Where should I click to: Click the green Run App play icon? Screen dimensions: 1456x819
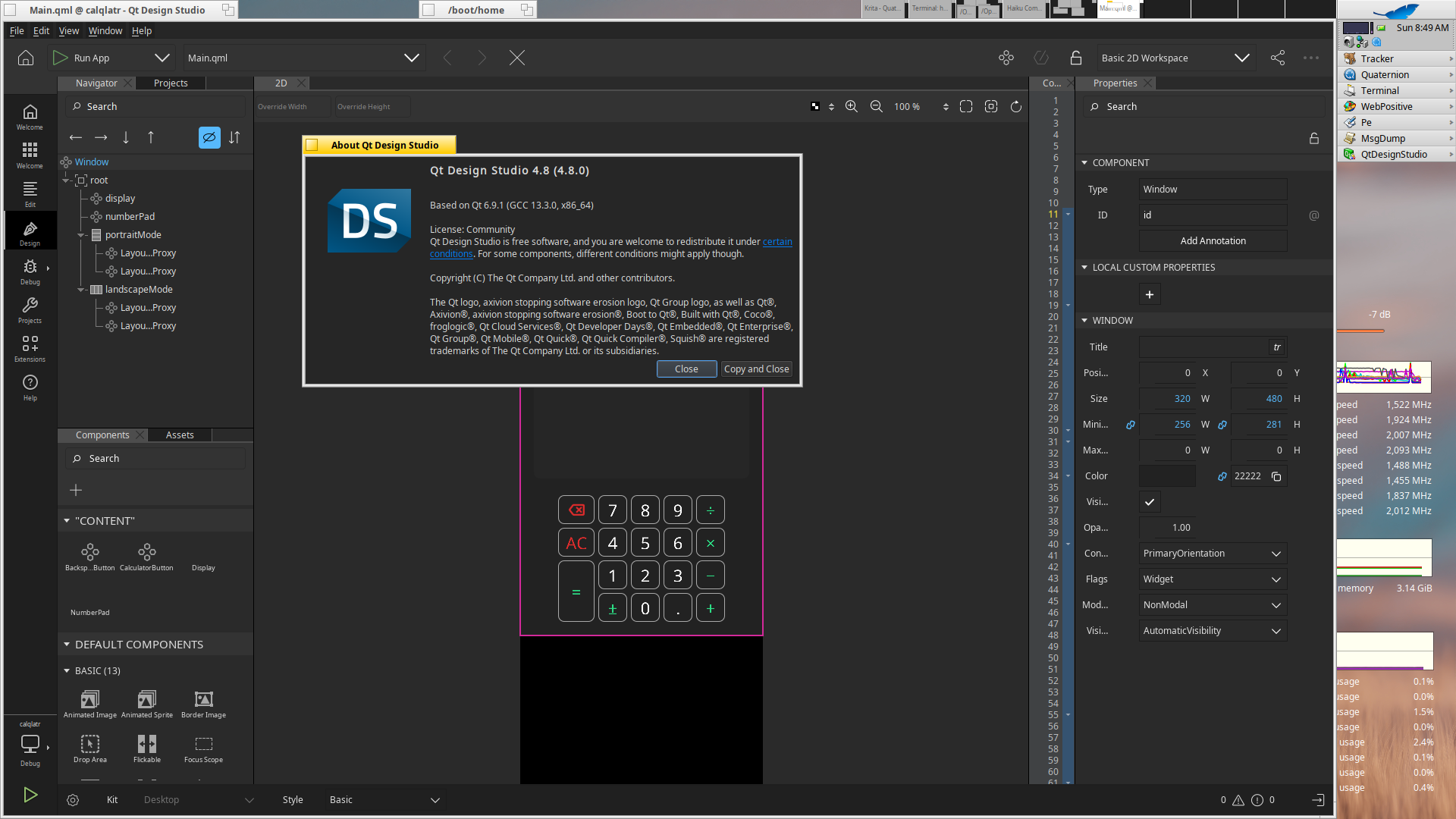tap(60, 58)
